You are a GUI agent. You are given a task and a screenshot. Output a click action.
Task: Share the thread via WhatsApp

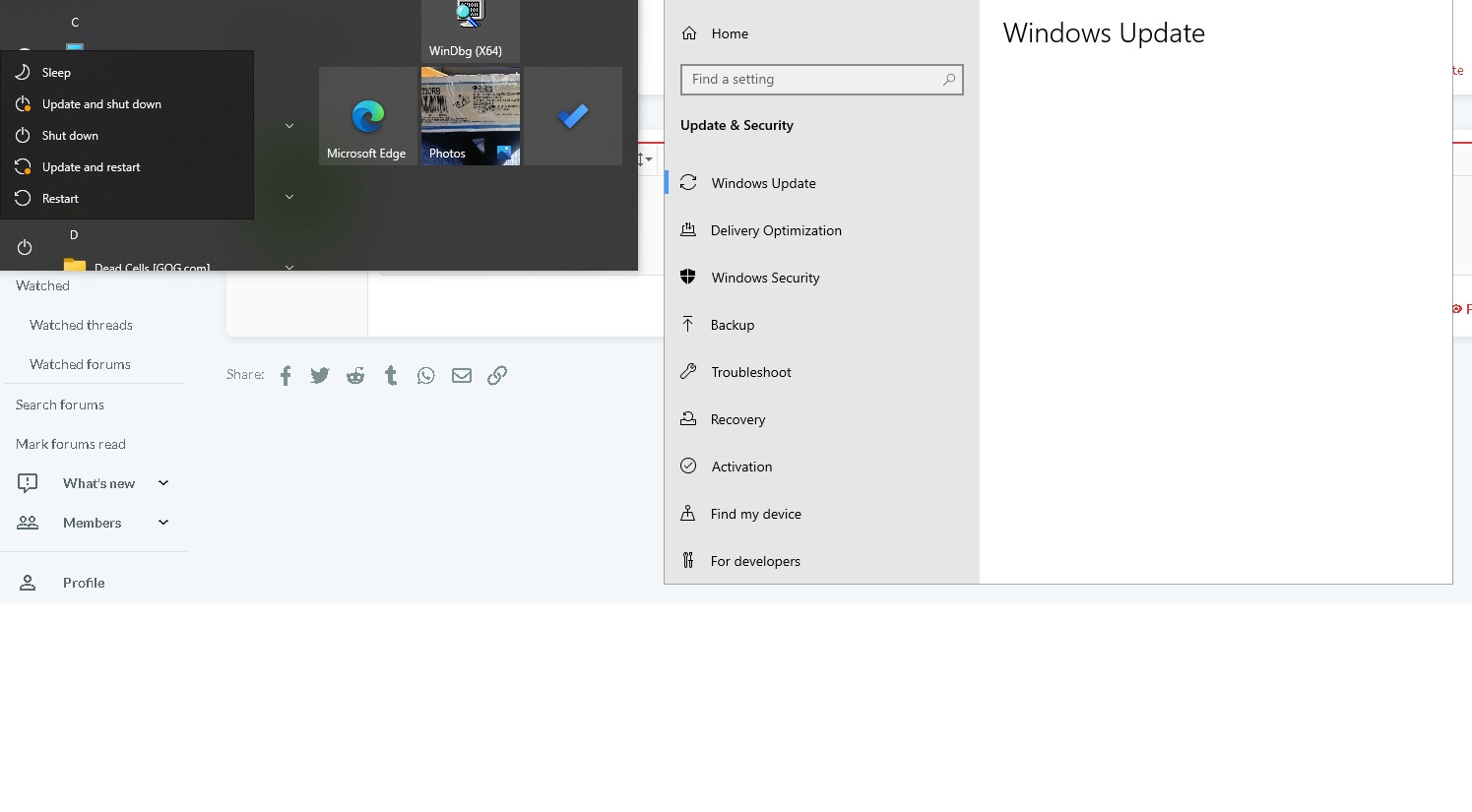426,375
